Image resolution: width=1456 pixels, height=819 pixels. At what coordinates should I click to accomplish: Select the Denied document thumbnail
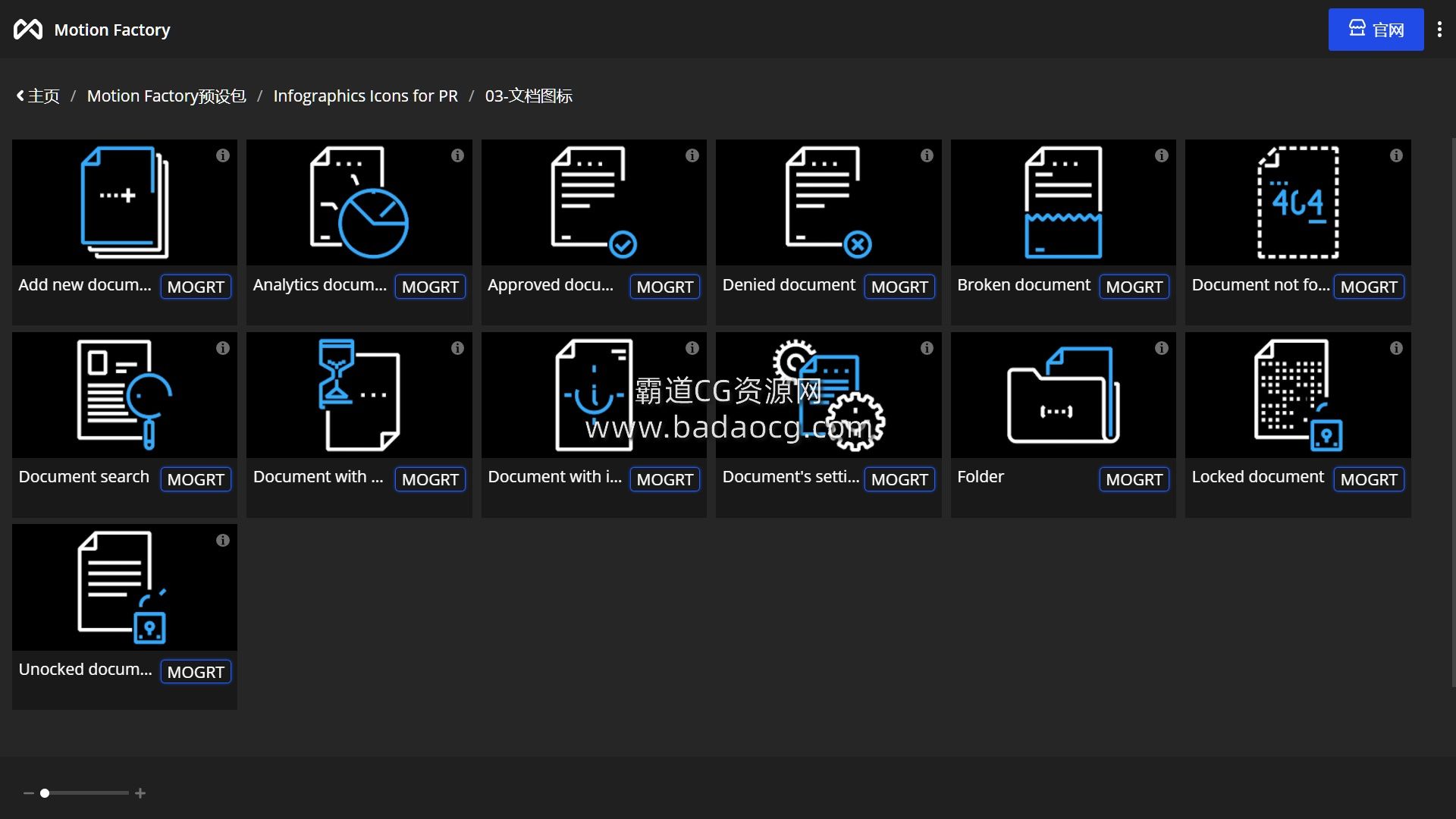click(828, 202)
